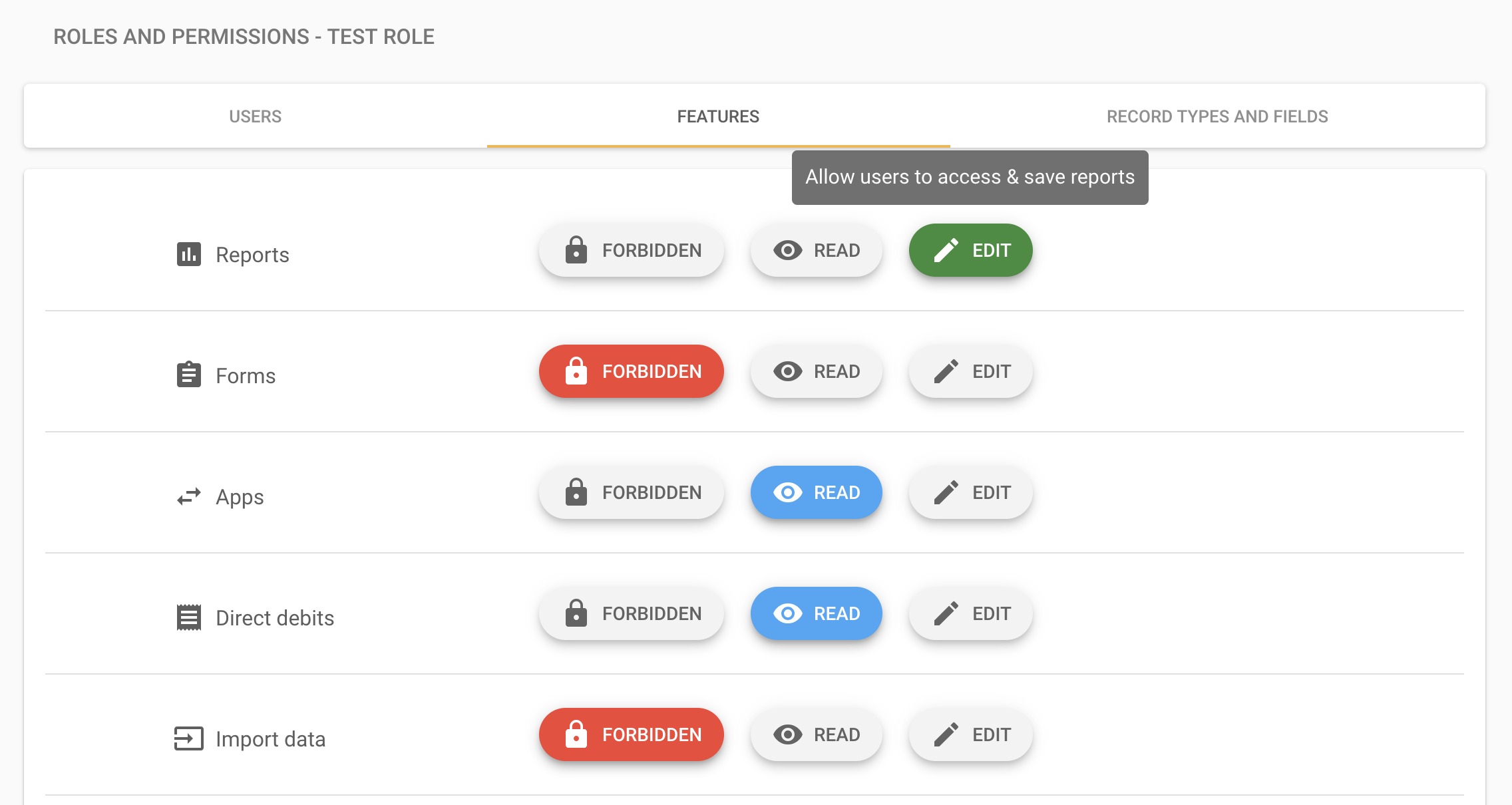Viewport: 1512px width, 805px height.
Task: Allow Read access for Import data
Action: (817, 734)
